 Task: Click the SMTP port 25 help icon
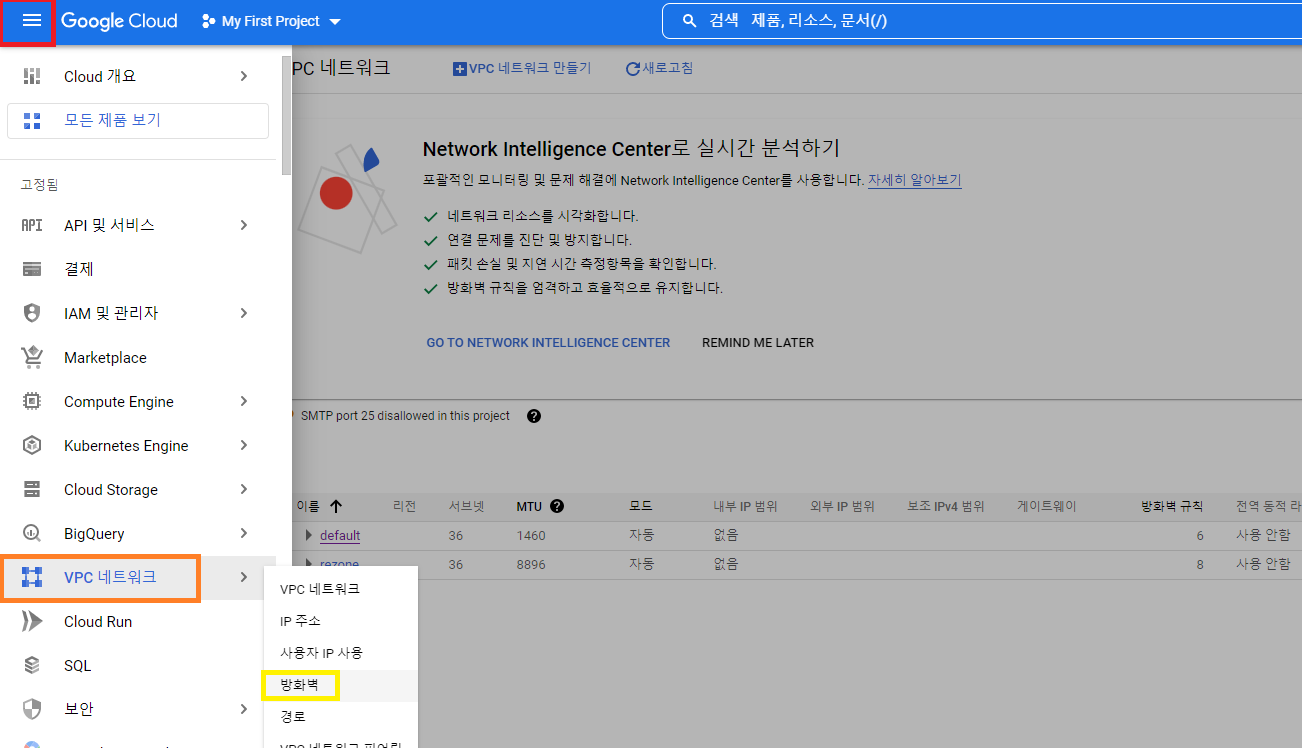click(x=534, y=416)
